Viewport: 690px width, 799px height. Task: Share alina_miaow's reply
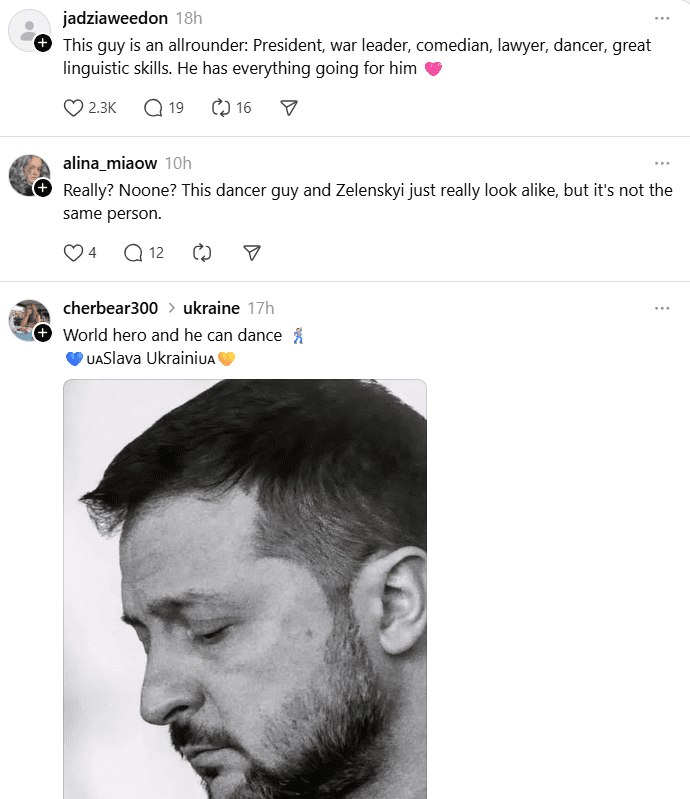252,253
